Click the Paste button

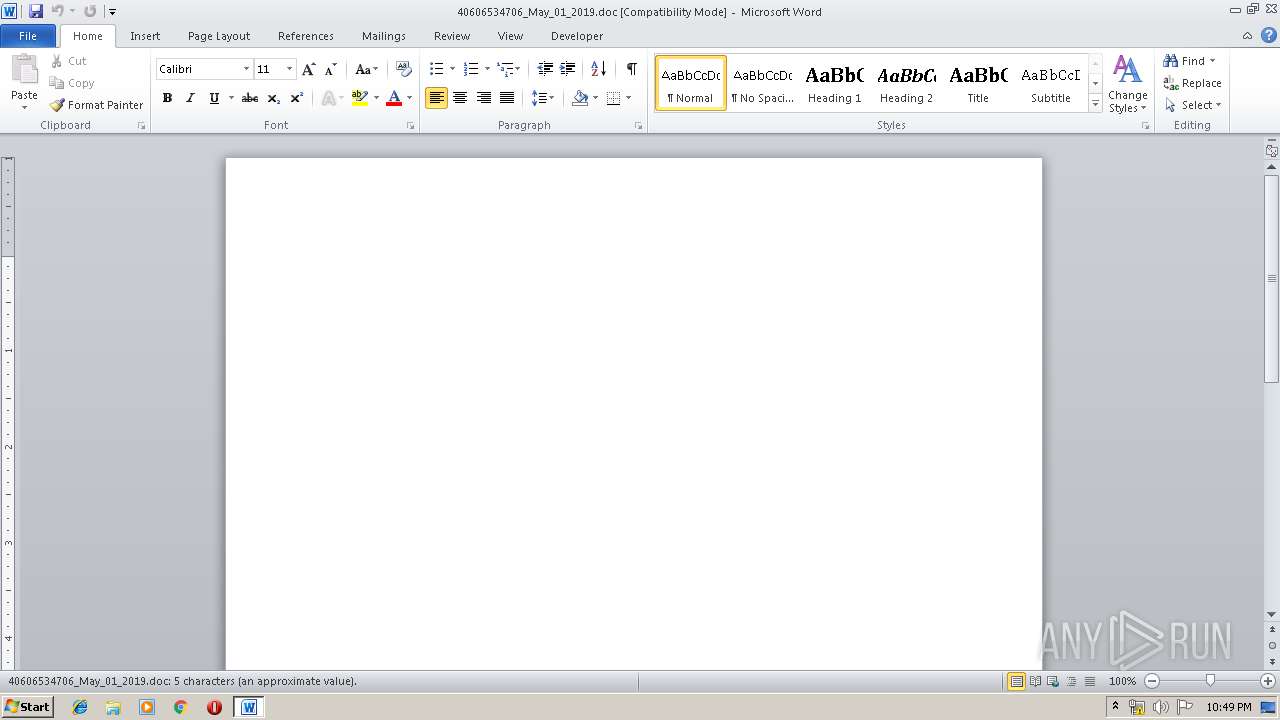[24, 82]
